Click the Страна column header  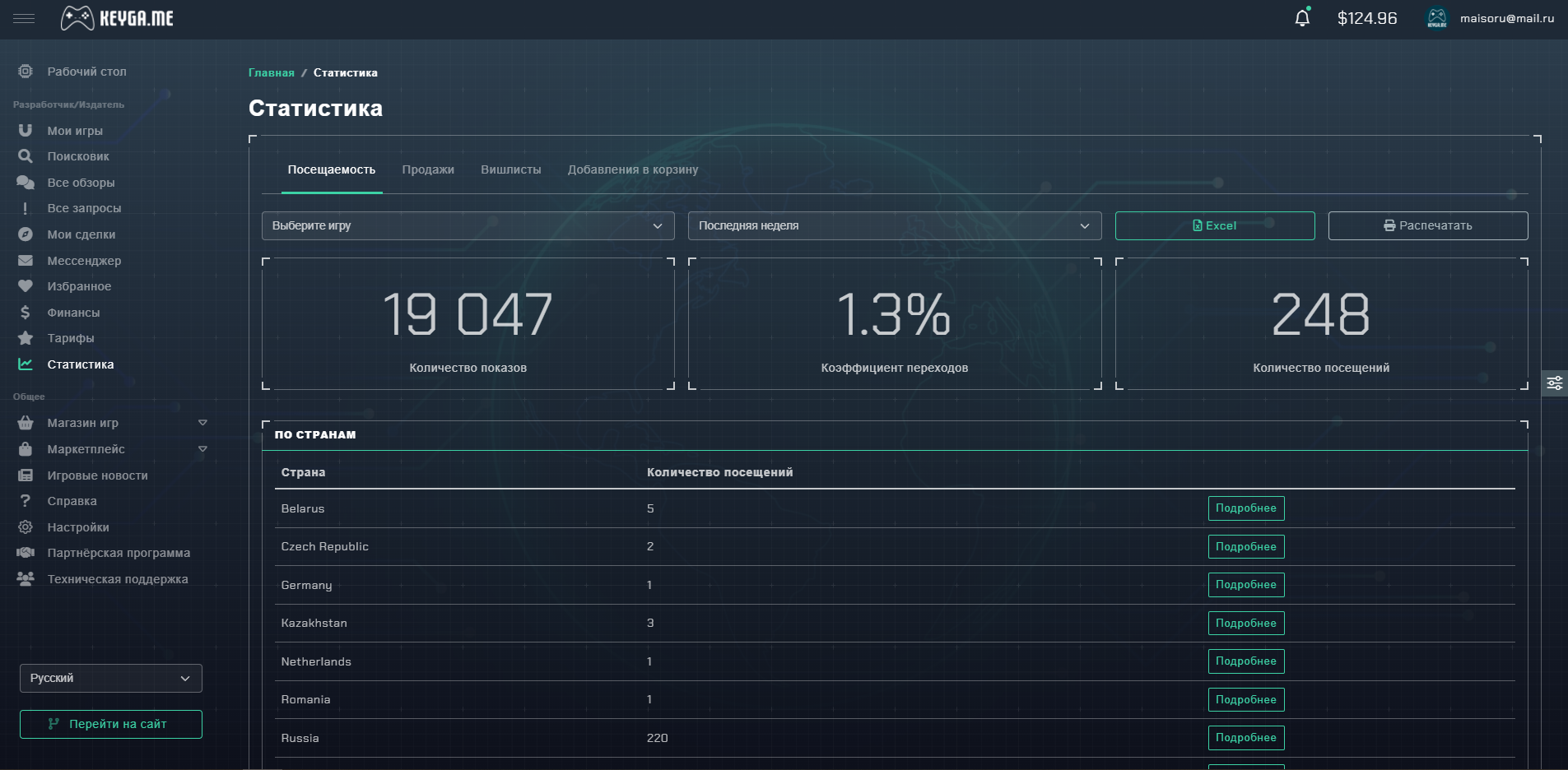point(303,472)
